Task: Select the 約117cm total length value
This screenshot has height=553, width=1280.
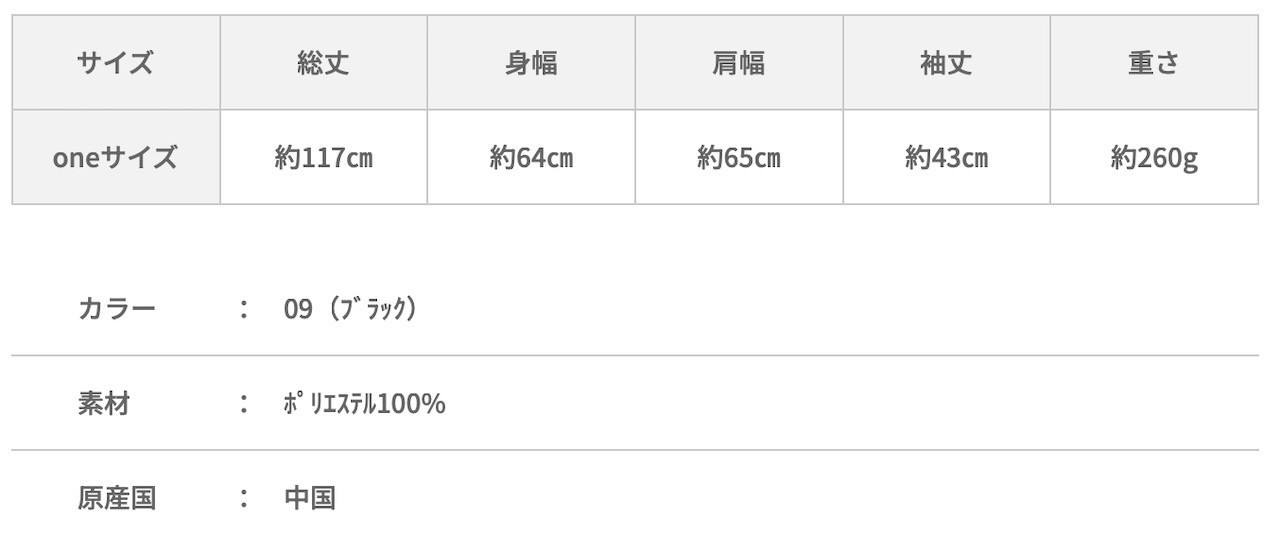Action: click(323, 158)
